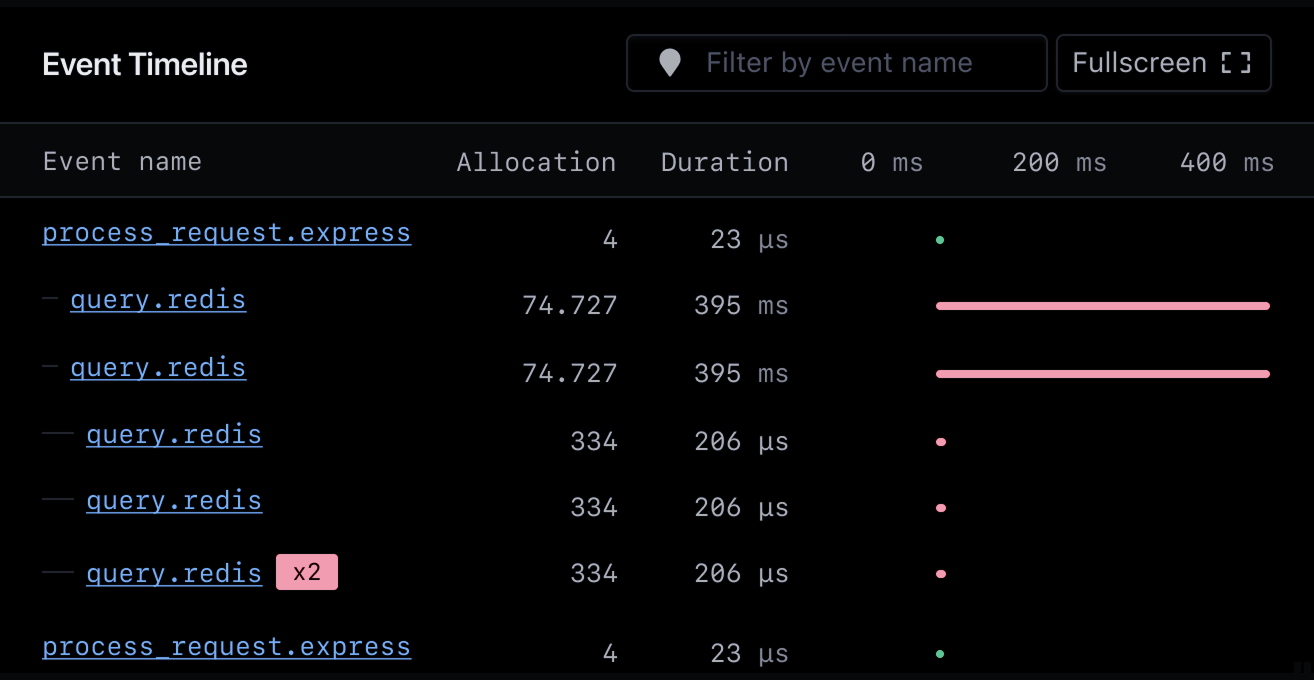Sort by the Allocation column header
The width and height of the screenshot is (1314, 680).
[x=536, y=162]
